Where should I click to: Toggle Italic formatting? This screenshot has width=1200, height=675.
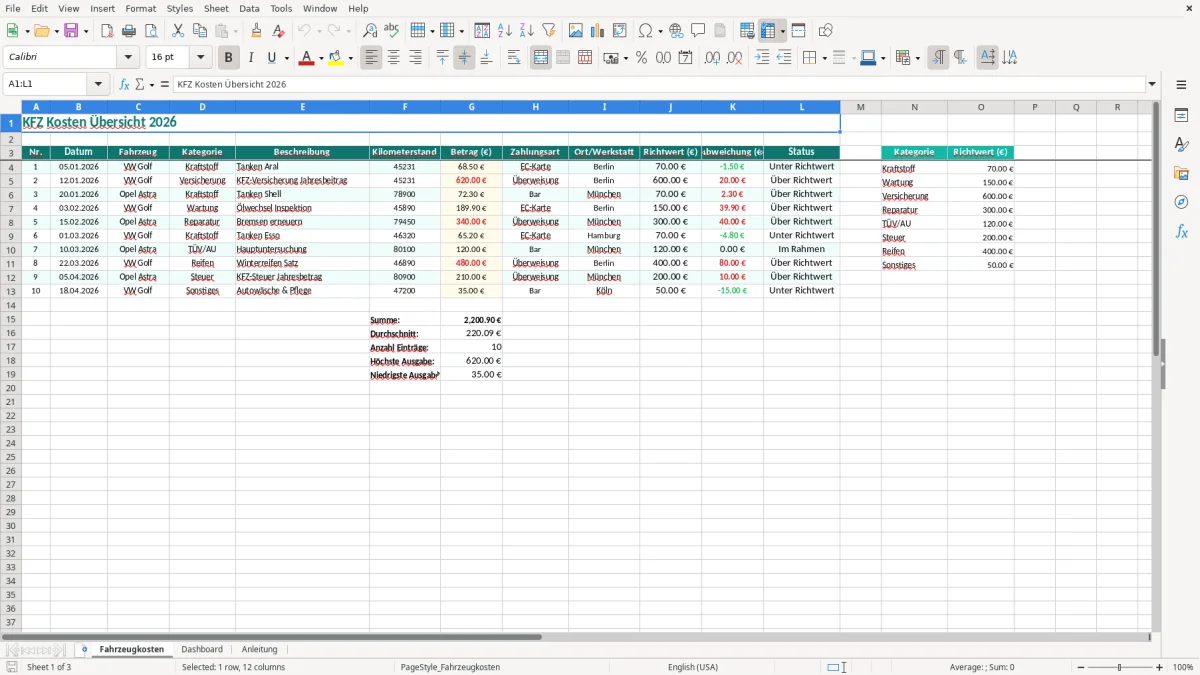(x=251, y=58)
